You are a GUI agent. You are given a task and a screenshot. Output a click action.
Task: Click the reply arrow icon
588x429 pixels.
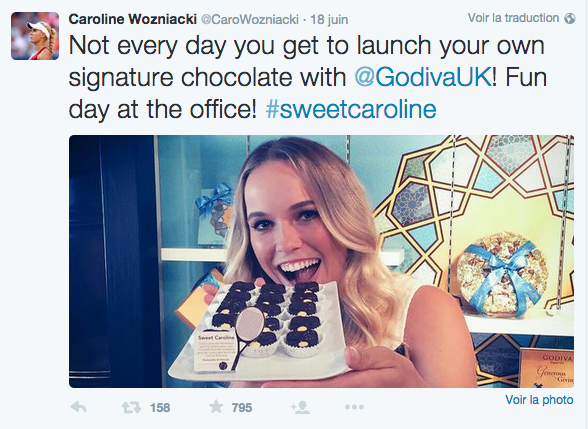pos(79,407)
